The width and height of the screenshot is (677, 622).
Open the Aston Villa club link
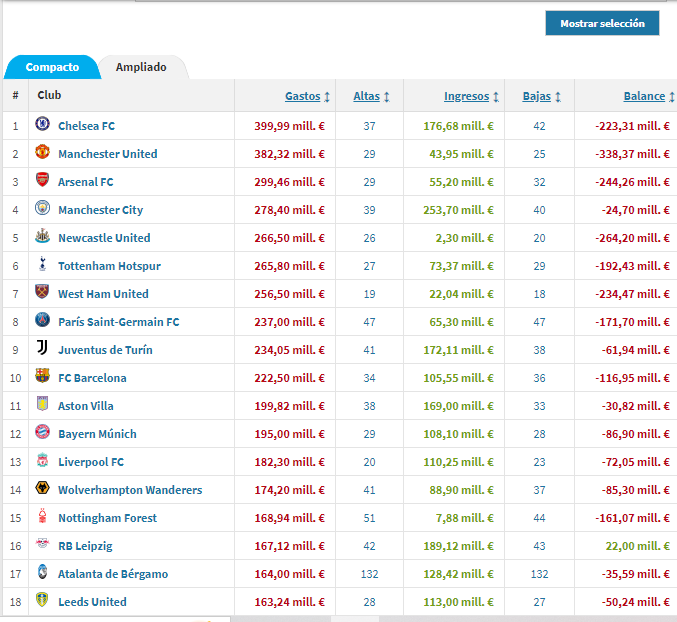tap(85, 406)
